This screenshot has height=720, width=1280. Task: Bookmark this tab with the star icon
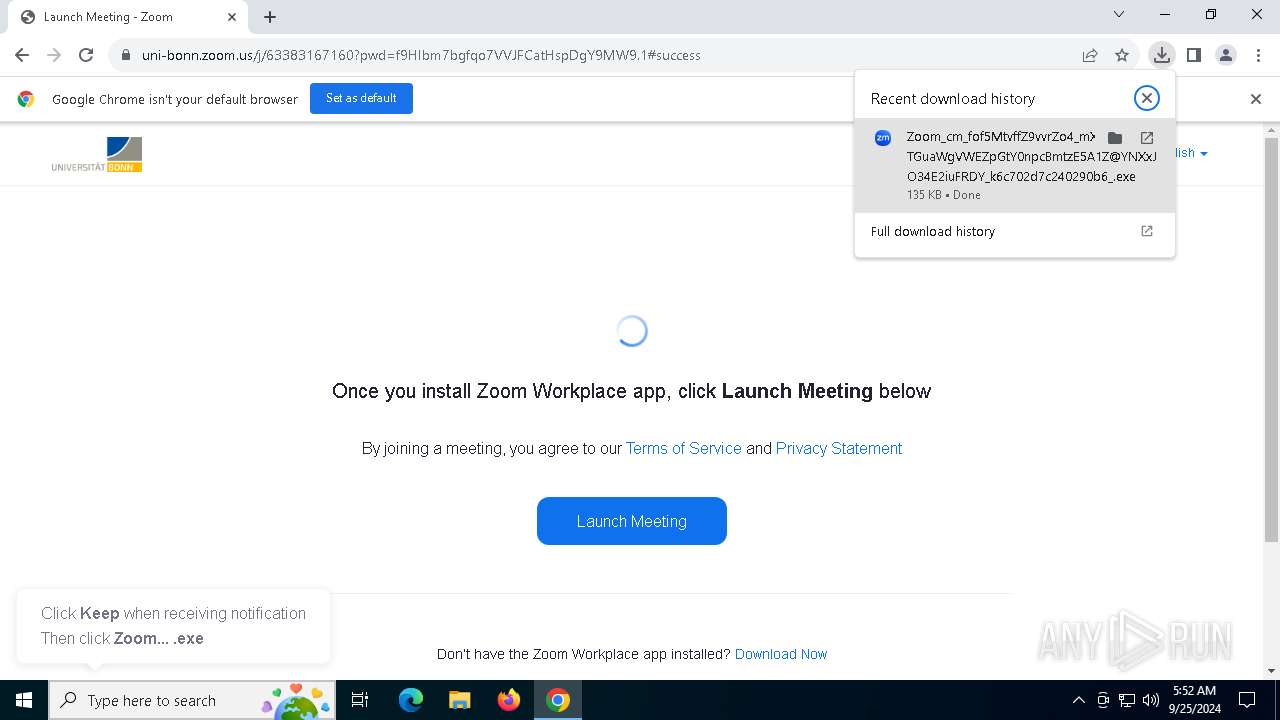pyautogui.click(x=1122, y=55)
